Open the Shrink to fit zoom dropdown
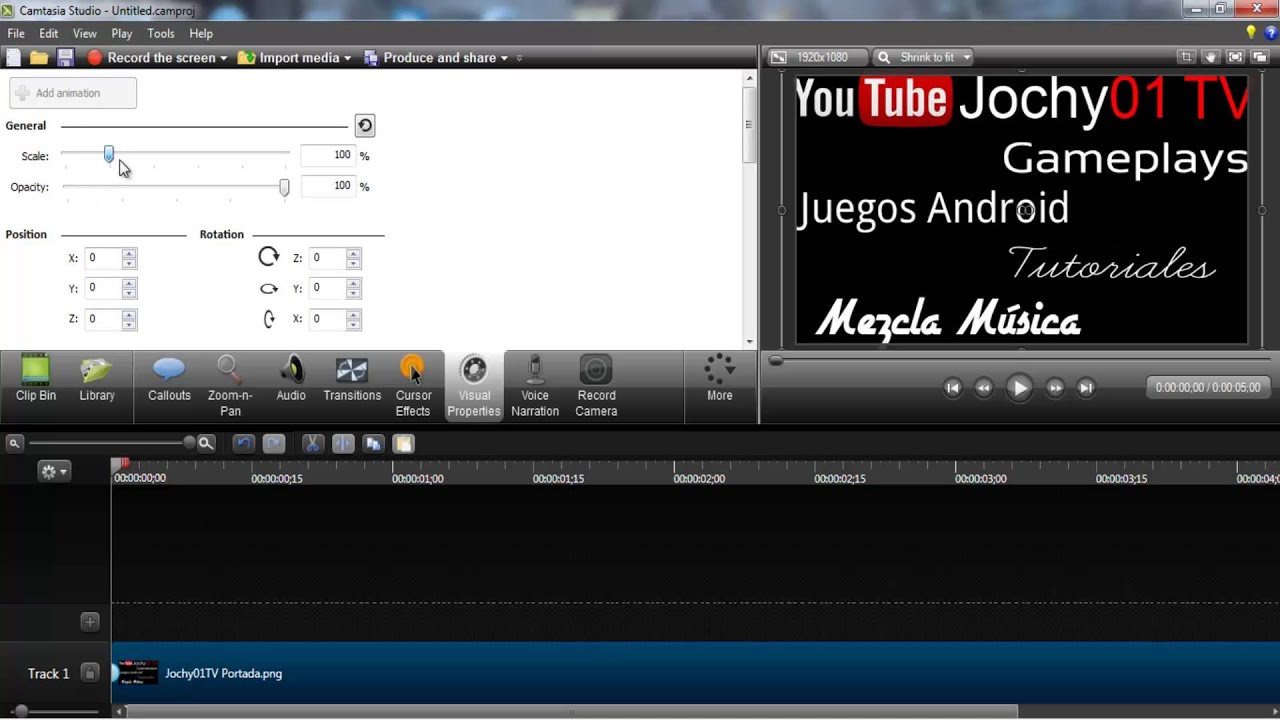The image size is (1280, 720). coord(924,57)
